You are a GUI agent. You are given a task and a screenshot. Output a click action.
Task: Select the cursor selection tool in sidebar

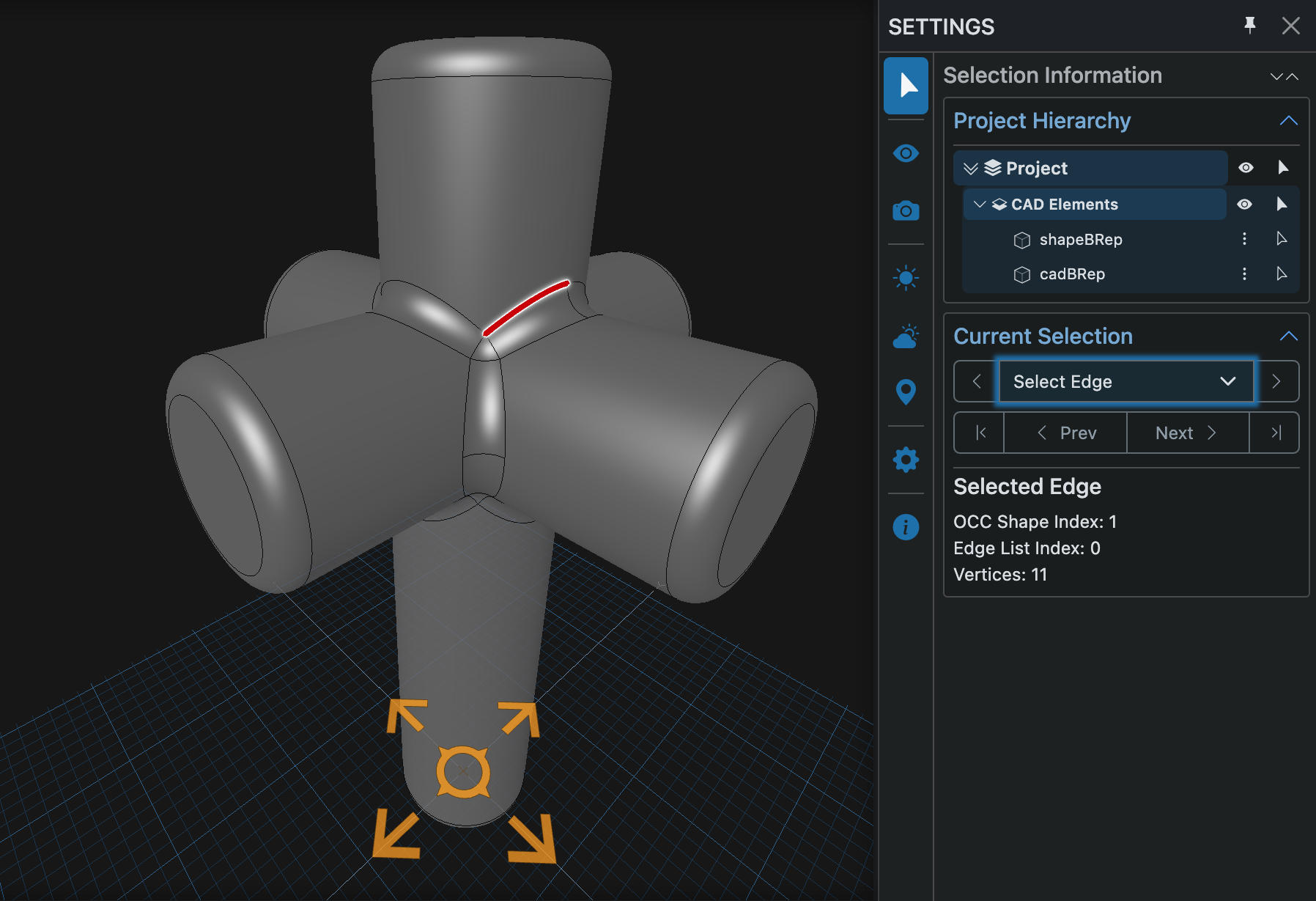[x=906, y=86]
